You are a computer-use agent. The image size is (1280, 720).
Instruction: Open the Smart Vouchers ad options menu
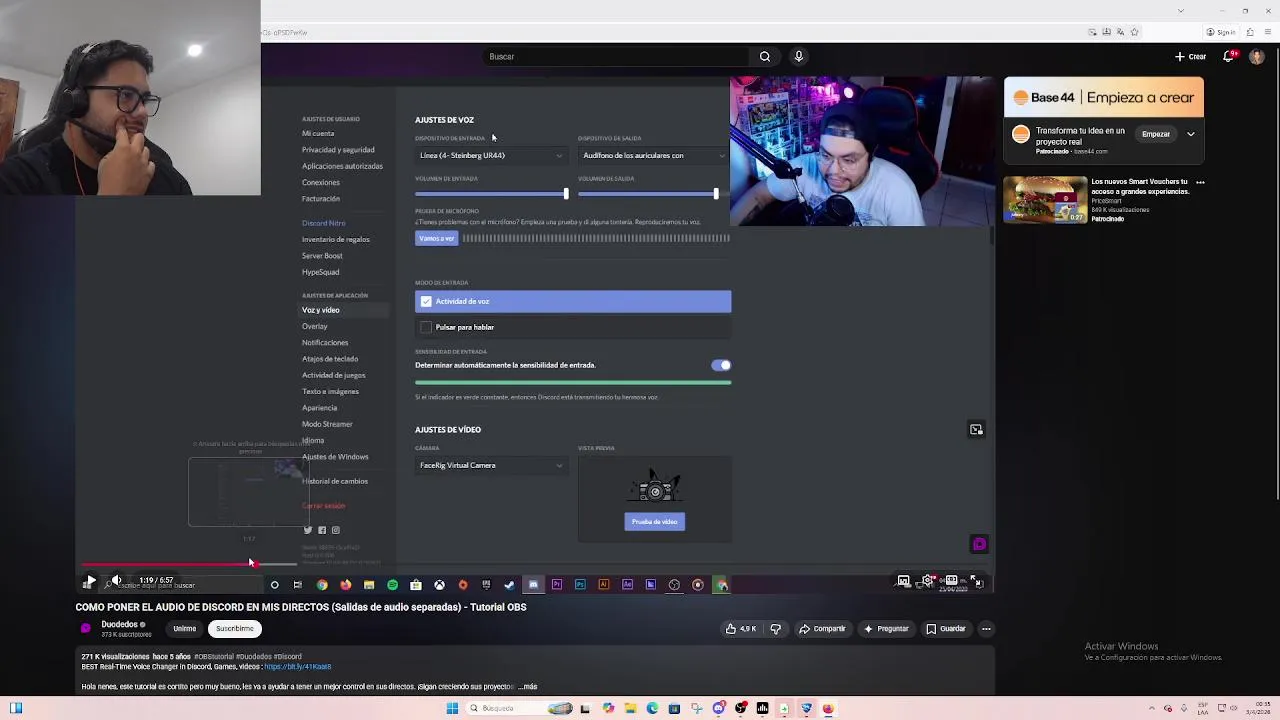1200,183
